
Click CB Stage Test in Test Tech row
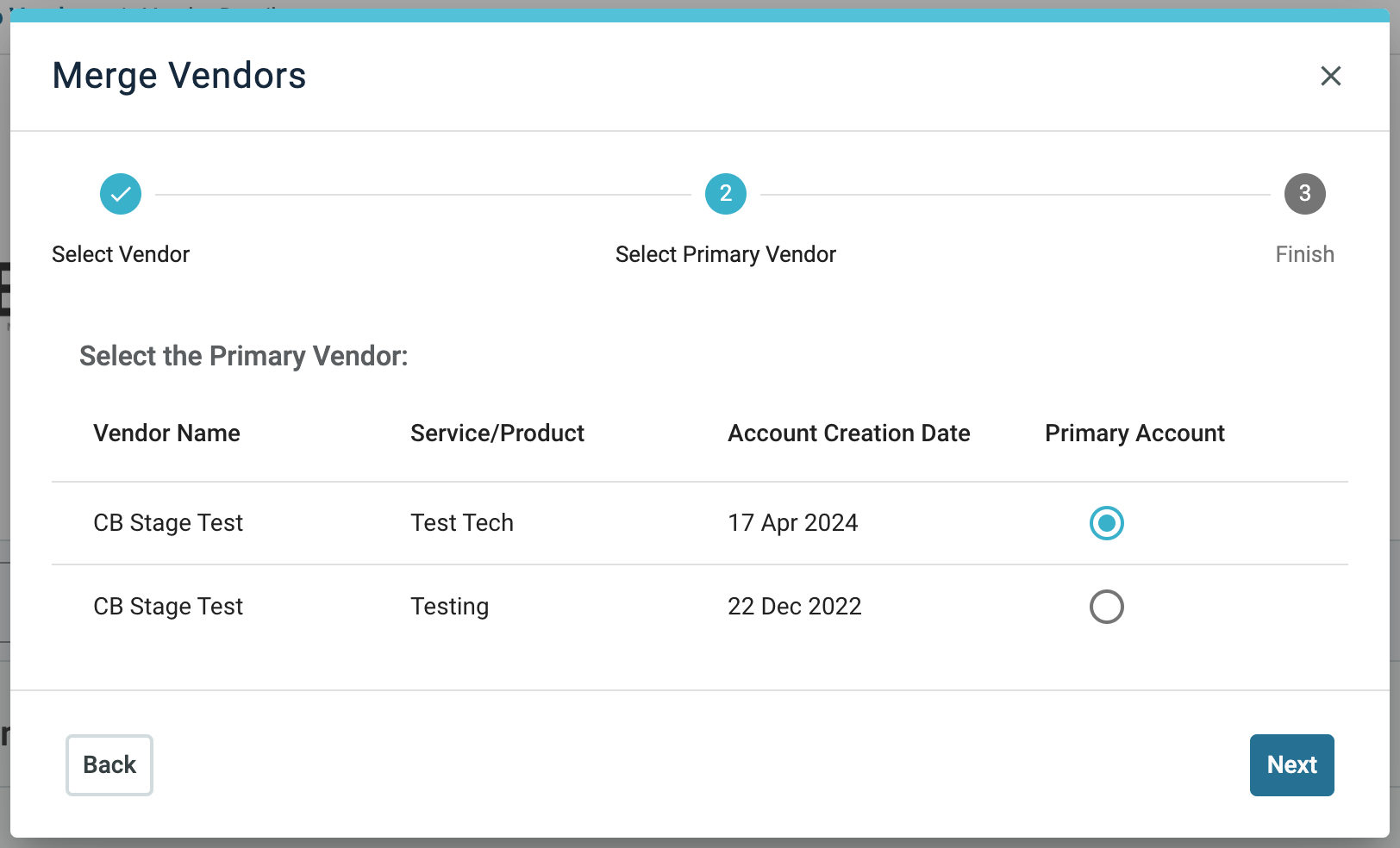pyautogui.click(x=168, y=523)
